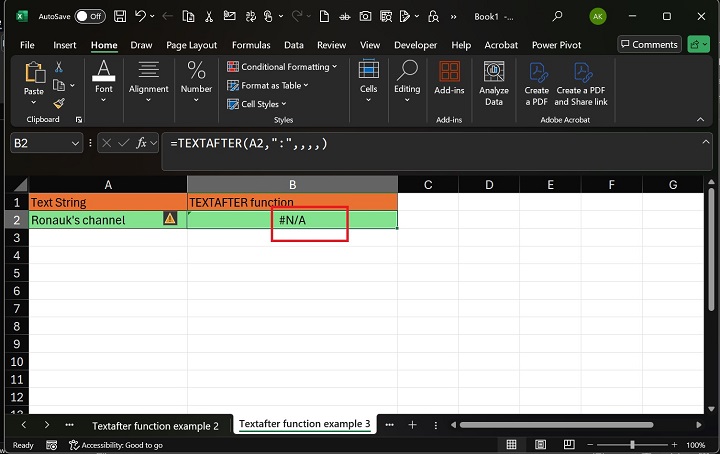Click the Format Painter brush icon
The image size is (720, 454).
(x=58, y=103)
